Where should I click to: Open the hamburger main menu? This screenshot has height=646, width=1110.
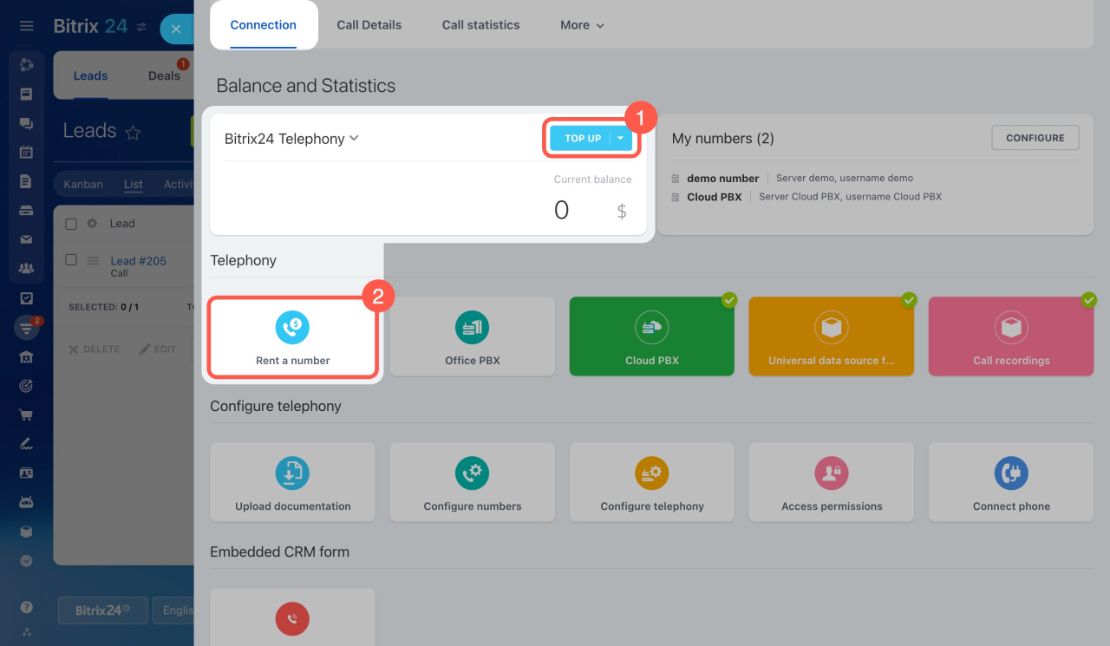[26, 26]
